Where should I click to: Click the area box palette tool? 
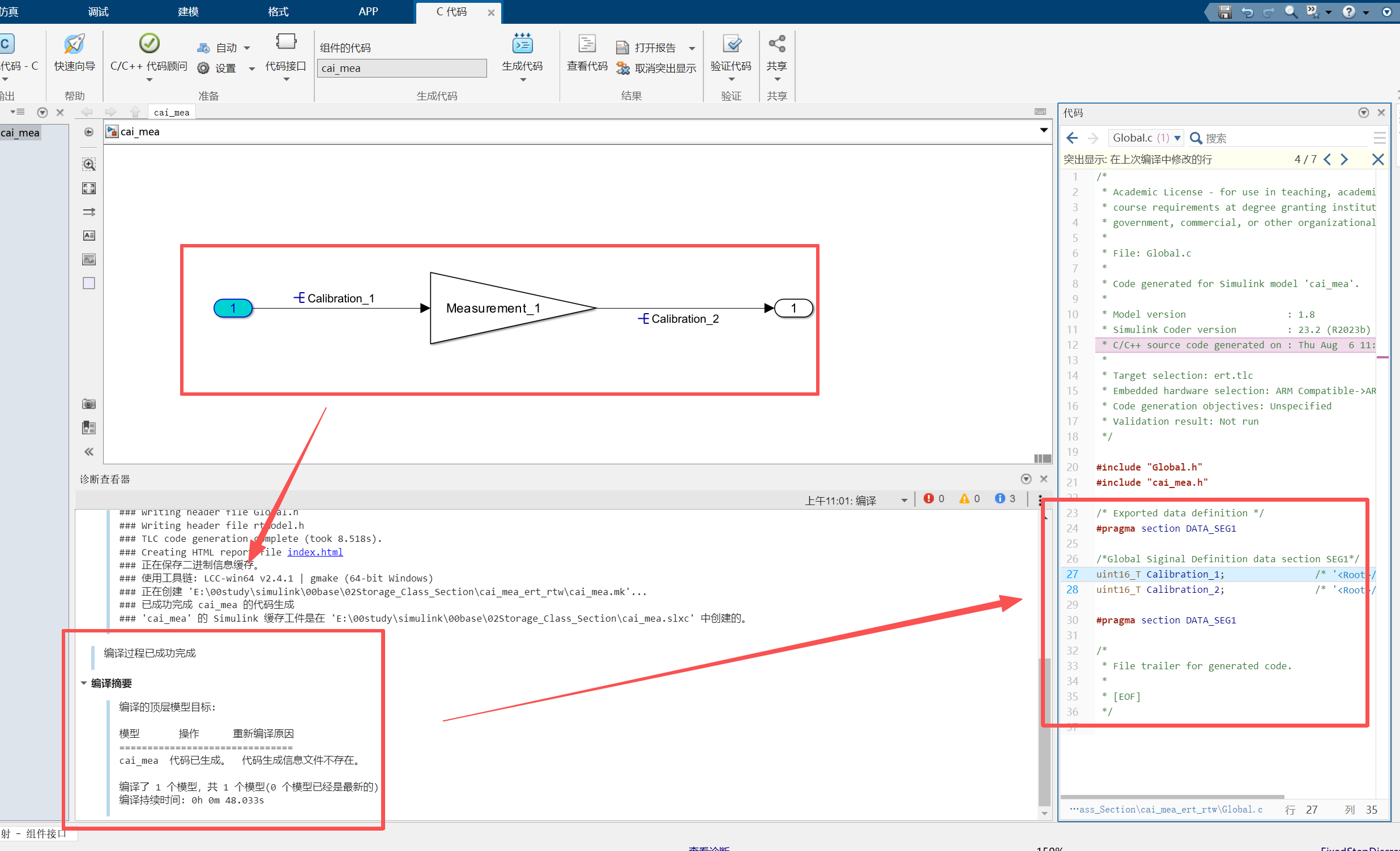tap(89, 283)
